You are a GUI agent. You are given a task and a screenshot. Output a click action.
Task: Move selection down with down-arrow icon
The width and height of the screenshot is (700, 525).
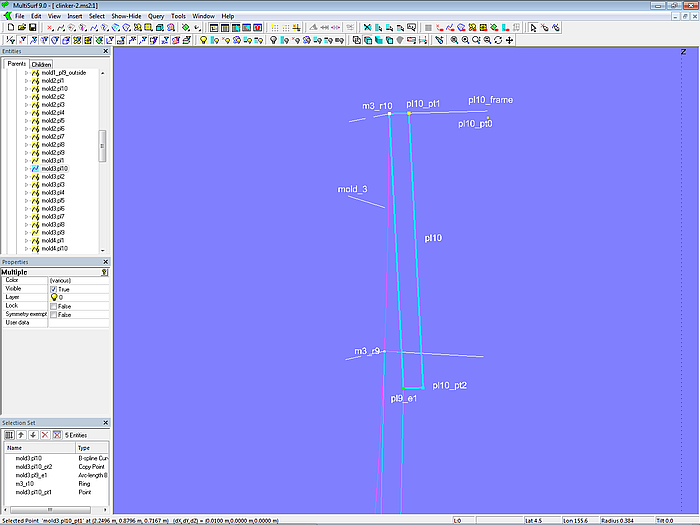32,435
